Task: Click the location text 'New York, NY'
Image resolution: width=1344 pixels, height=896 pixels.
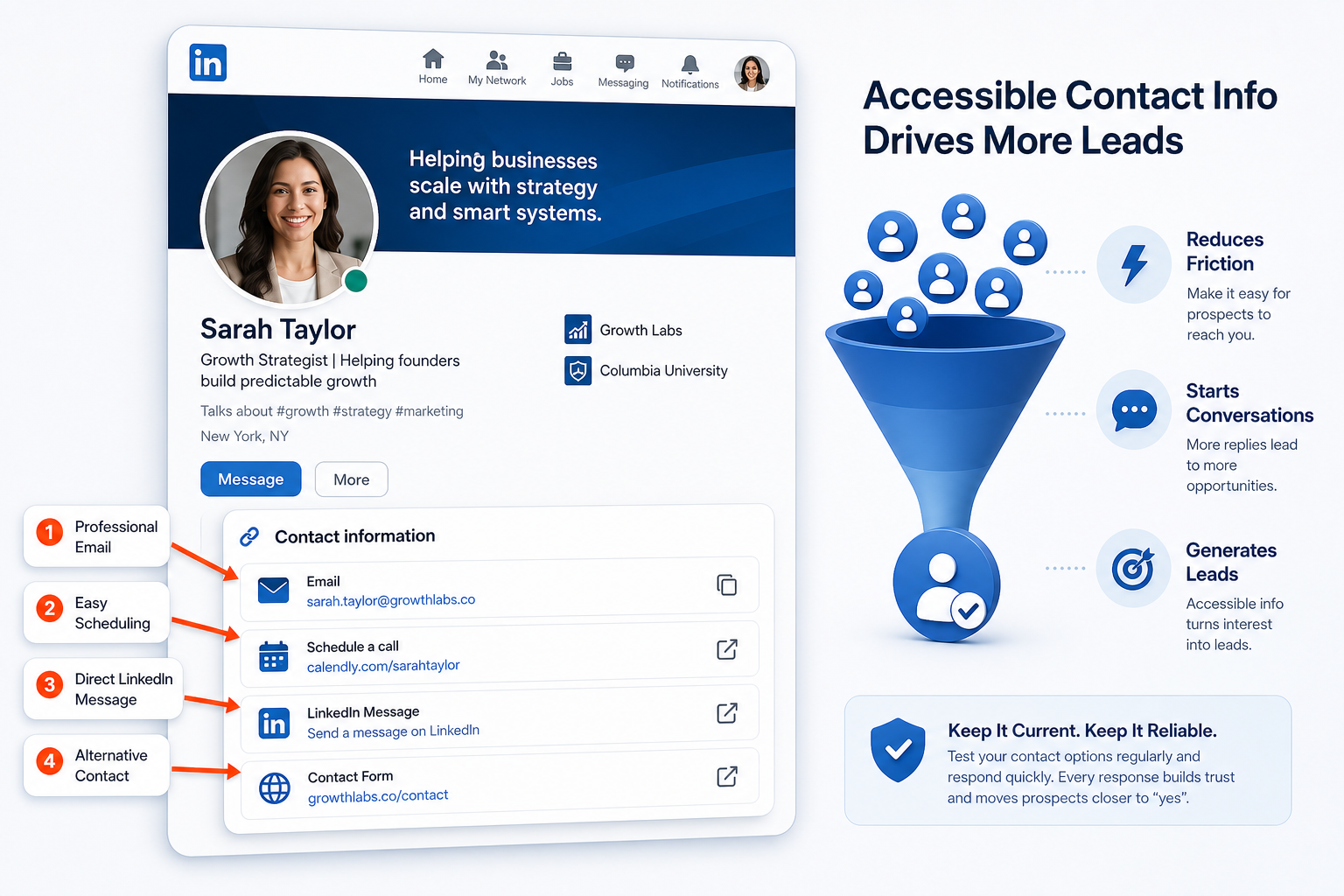Action: click(244, 436)
